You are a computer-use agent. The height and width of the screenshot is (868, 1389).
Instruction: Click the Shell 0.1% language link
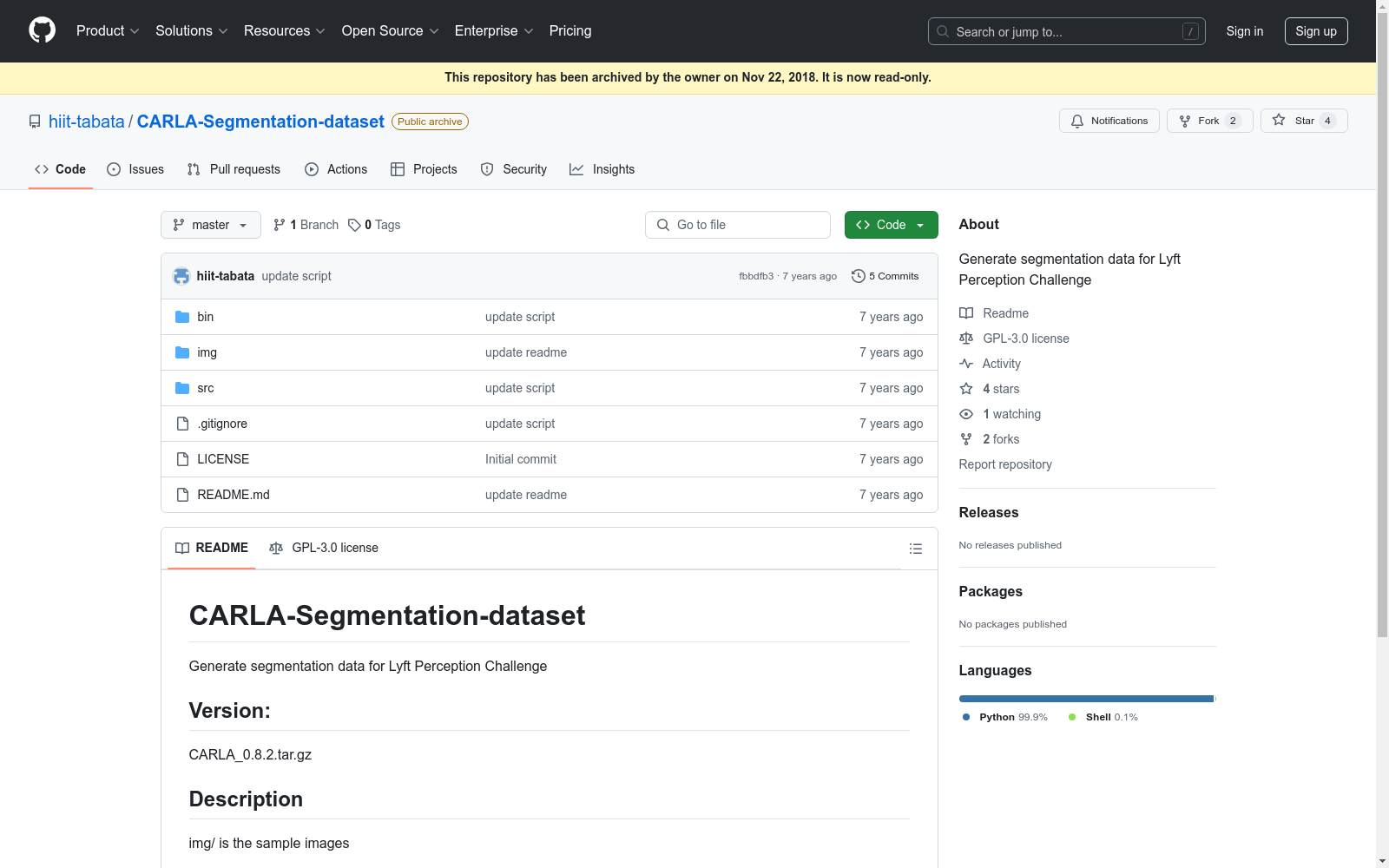[x=1103, y=717]
